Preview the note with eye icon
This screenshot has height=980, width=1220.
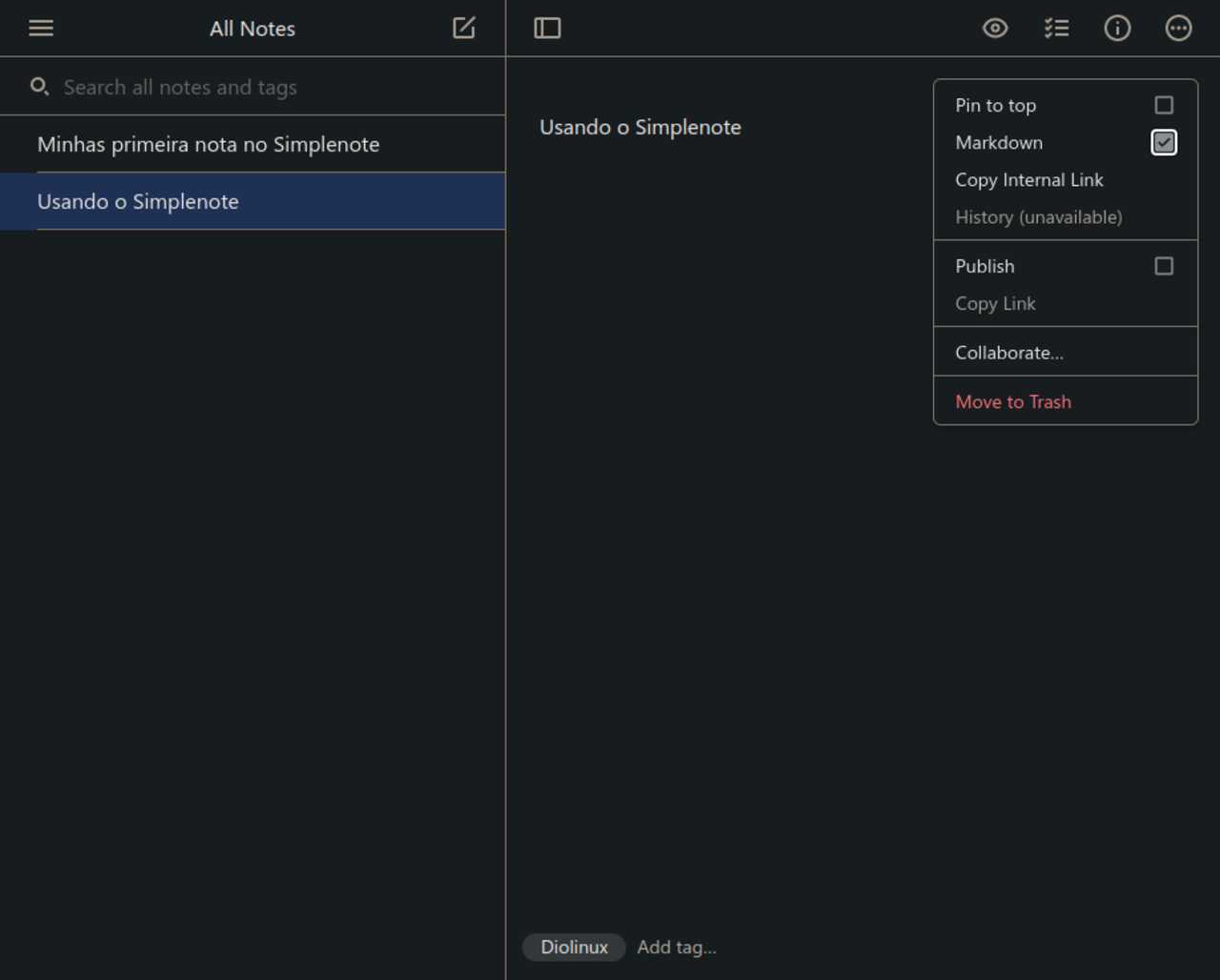tap(995, 29)
